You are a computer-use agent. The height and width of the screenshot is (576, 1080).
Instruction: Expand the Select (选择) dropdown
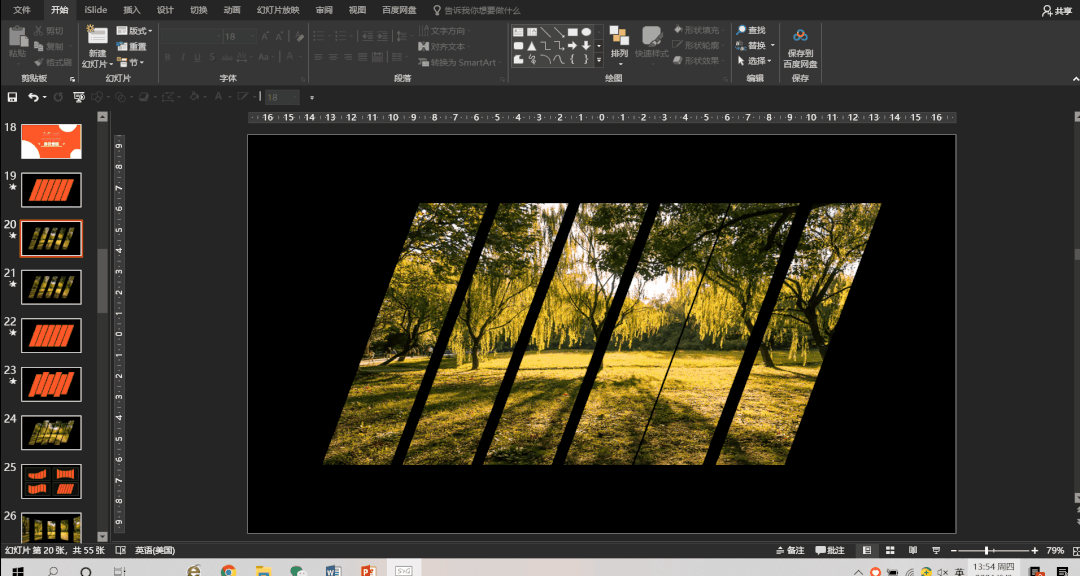(x=756, y=61)
